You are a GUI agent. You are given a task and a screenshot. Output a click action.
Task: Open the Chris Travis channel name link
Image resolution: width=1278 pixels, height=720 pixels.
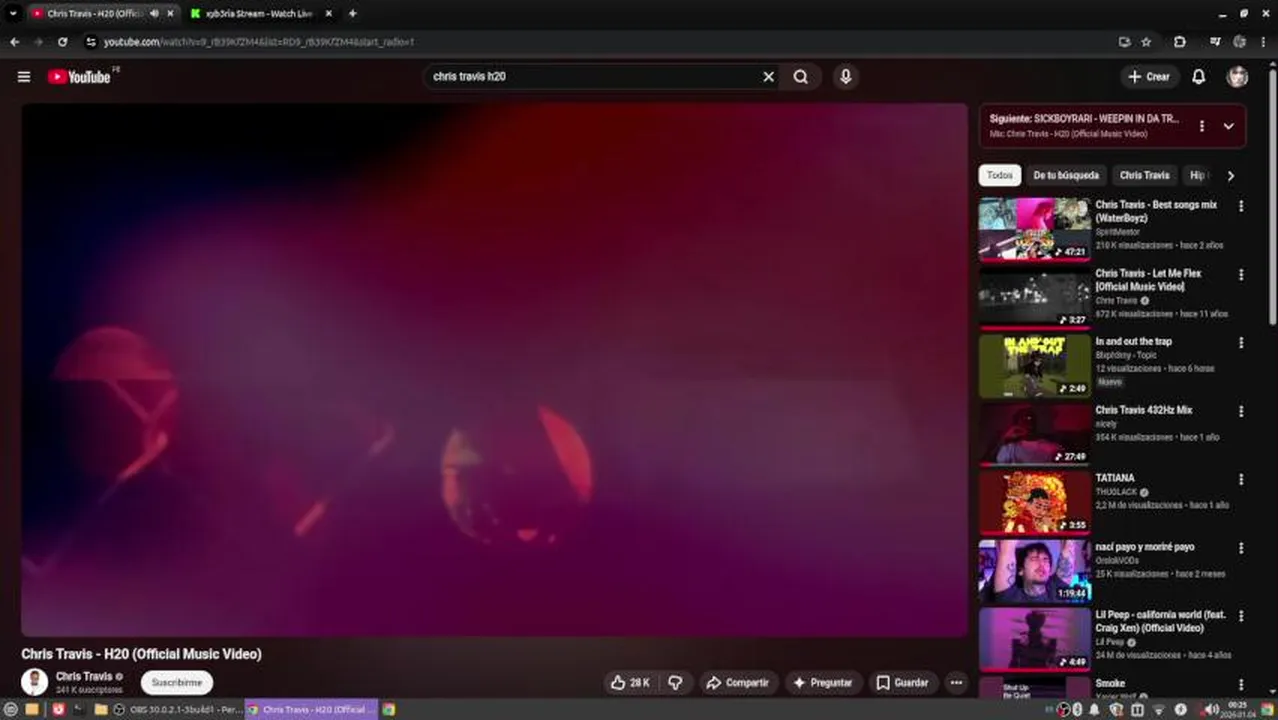[84, 676]
